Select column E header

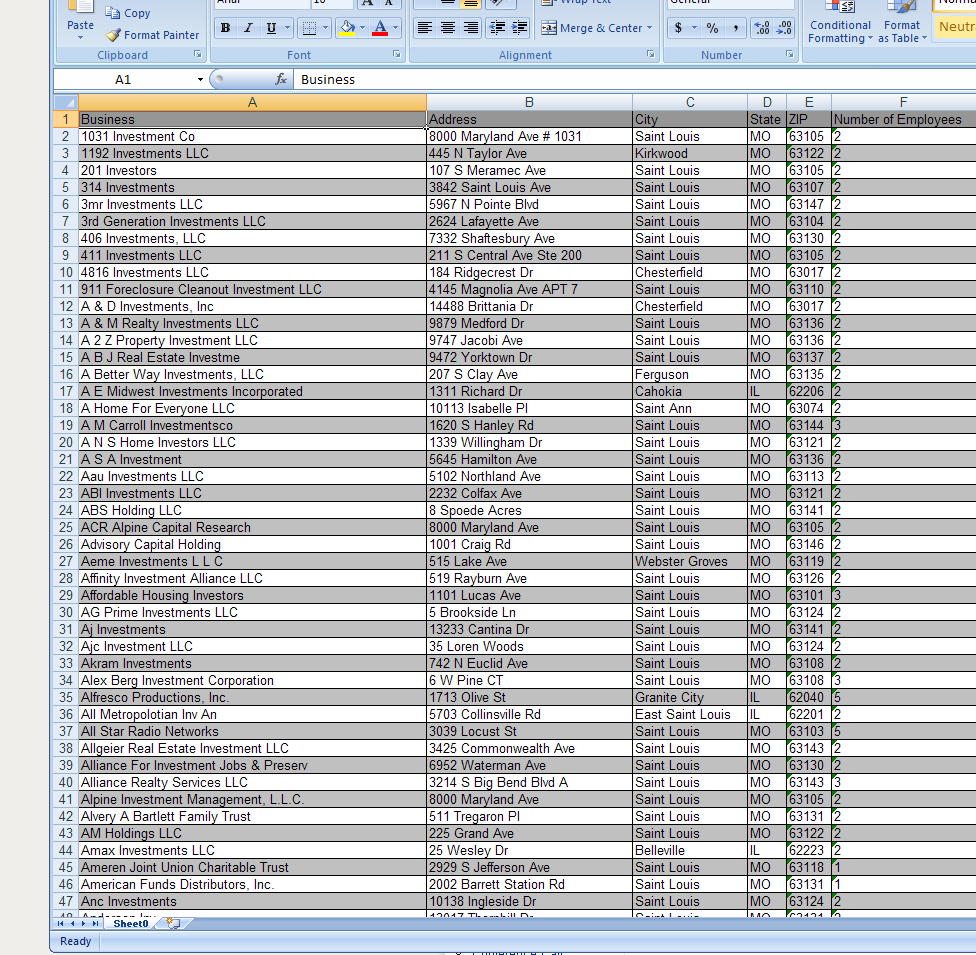coord(809,102)
